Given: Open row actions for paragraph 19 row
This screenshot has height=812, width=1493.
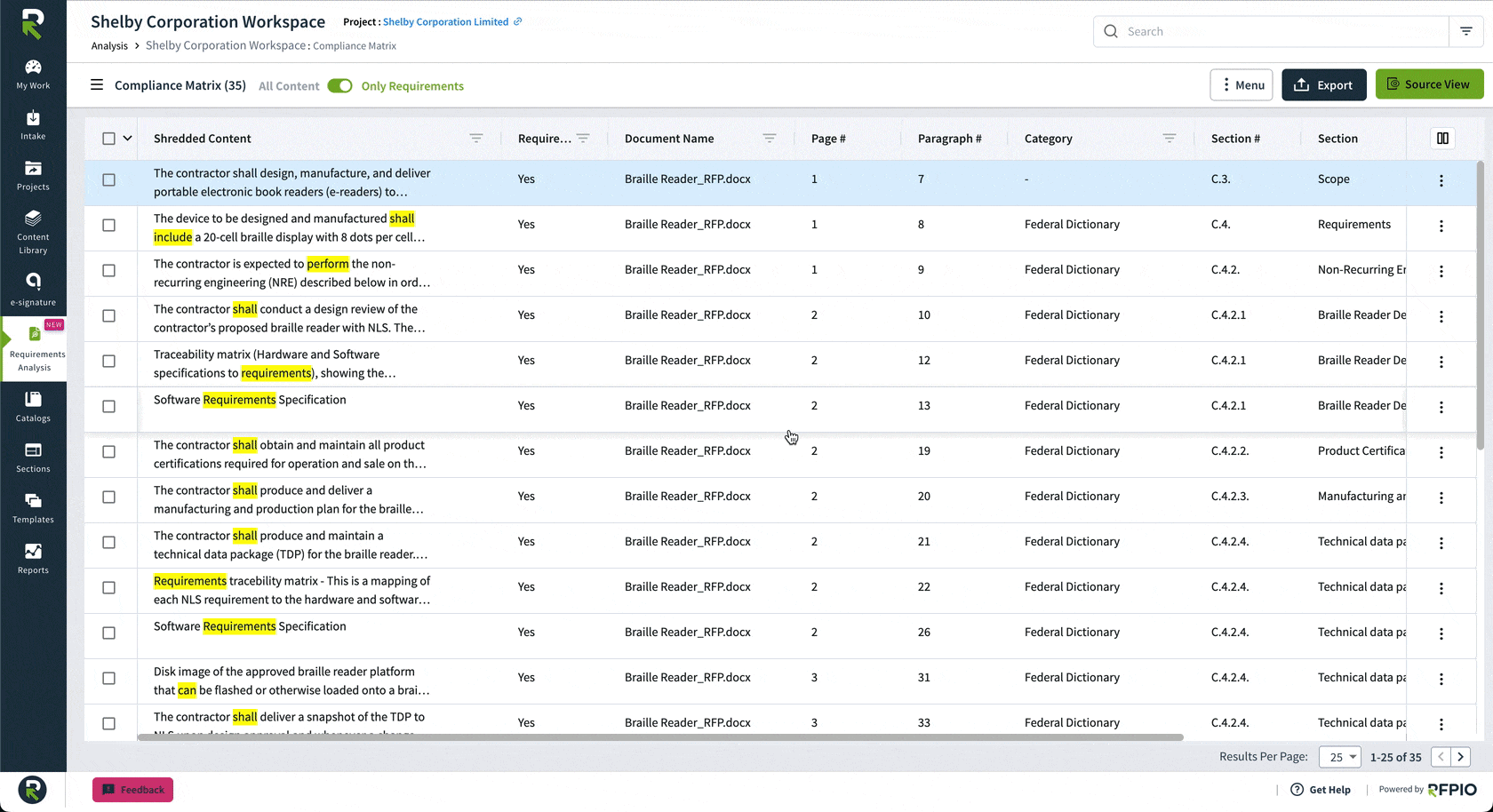Looking at the screenshot, I should [x=1441, y=452].
